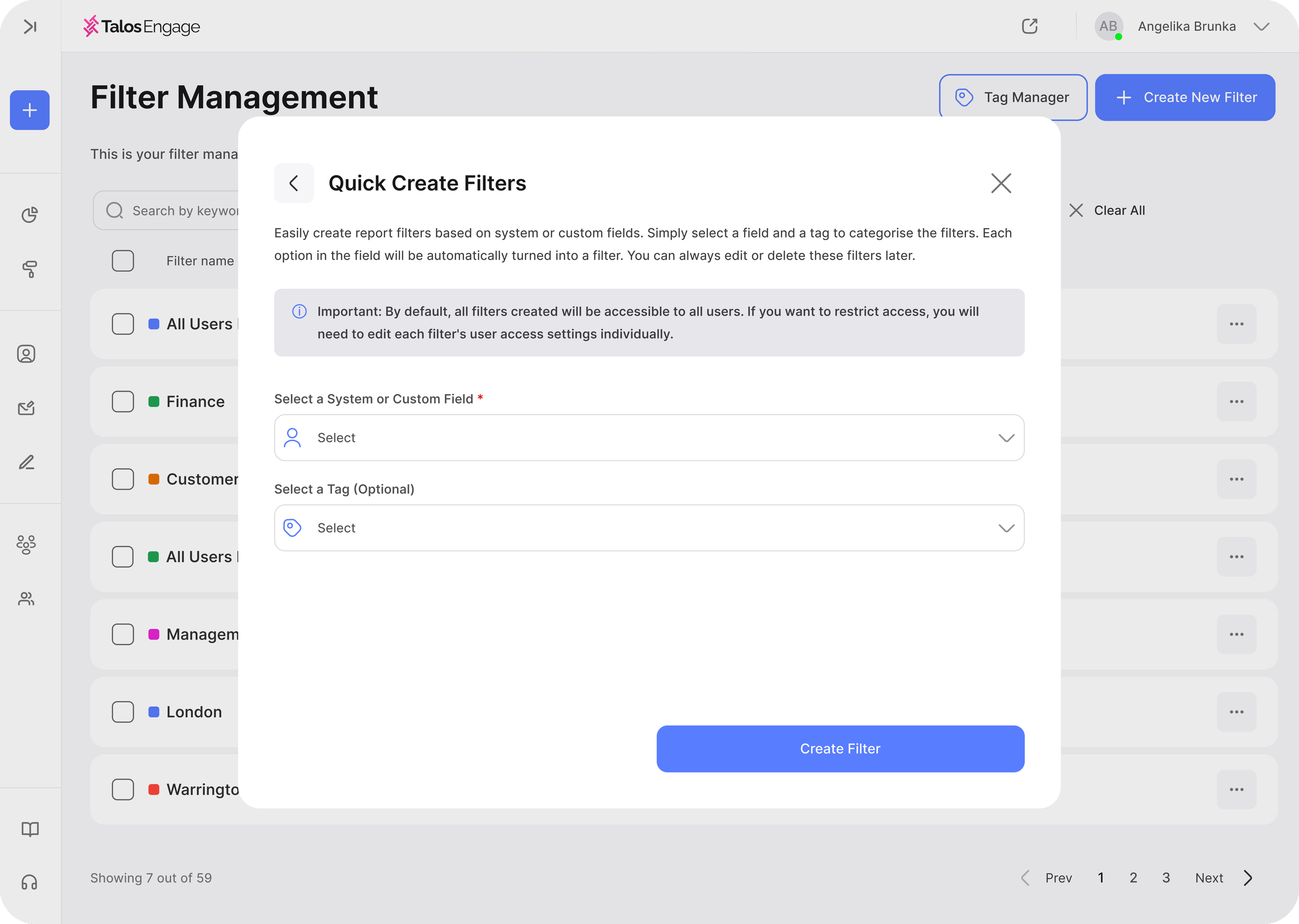The width and height of the screenshot is (1299, 924).
Task: Check the Customer filter checkbox
Action: coord(123,479)
